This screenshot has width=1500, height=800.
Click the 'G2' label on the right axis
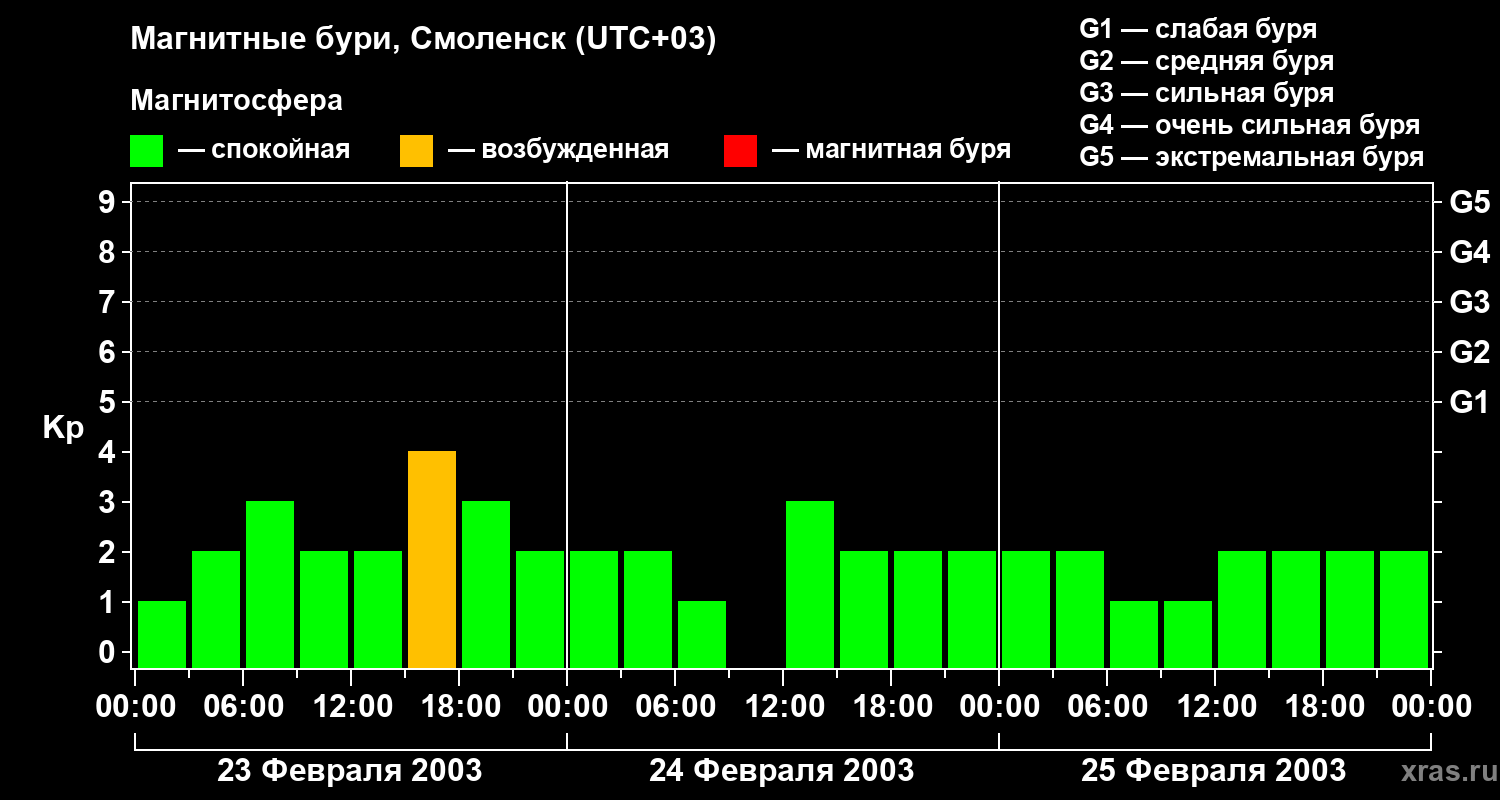click(1469, 352)
